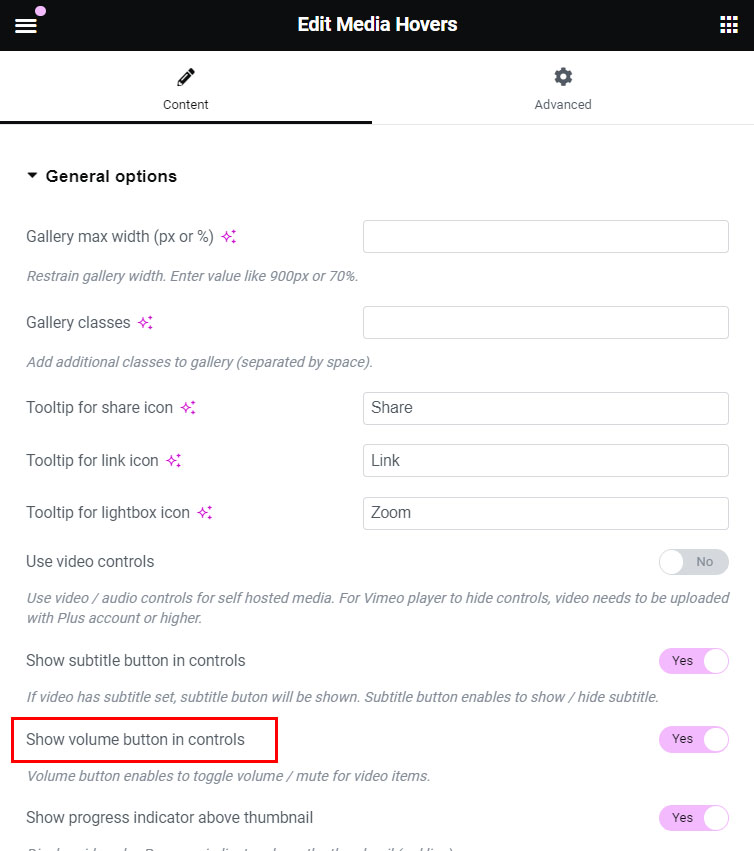Screen dimensions: 754x851
Task: Edit the Link tooltip text field
Action: [545, 461]
